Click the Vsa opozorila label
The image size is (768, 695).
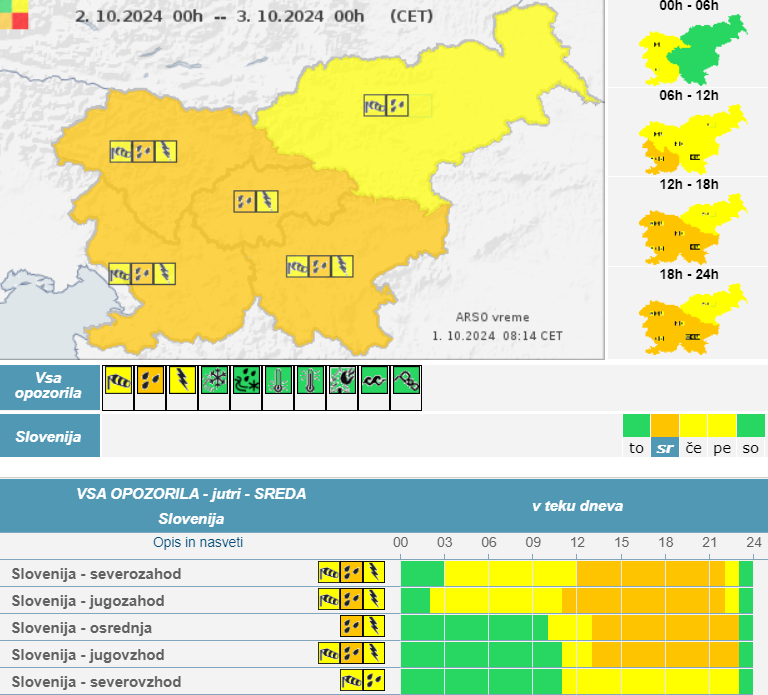[x=50, y=386]
